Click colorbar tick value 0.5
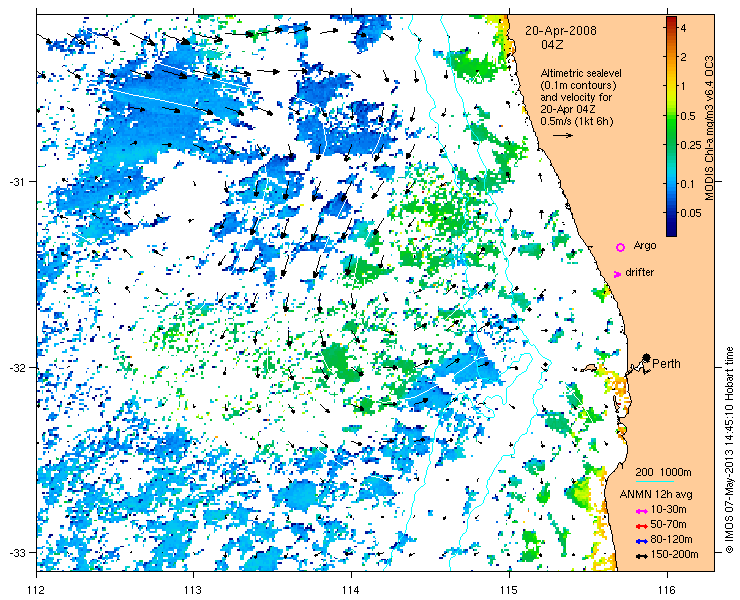This screenshot has height=600, width=740. pyautogui.click(x=688, y=116)
